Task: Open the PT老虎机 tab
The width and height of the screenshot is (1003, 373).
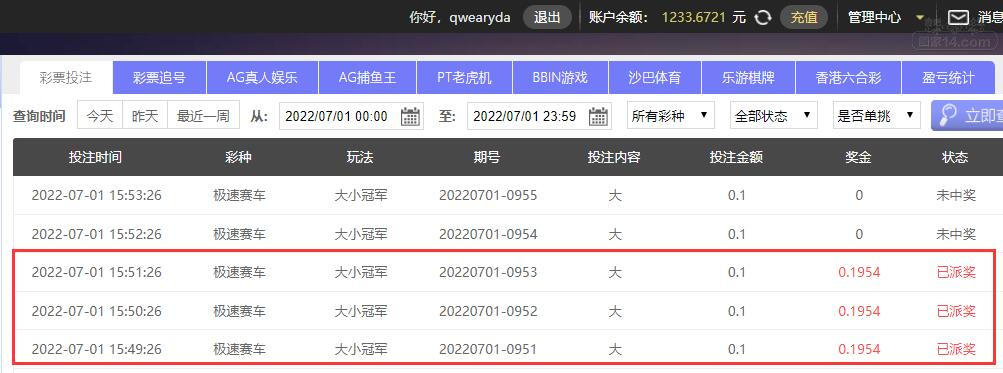Action: (464, 78)
